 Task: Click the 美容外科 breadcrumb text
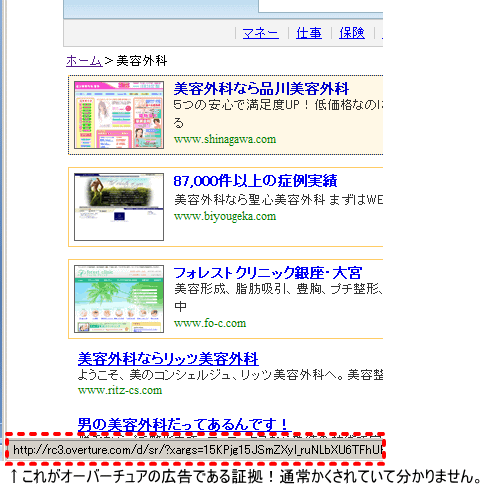tap(142, 61)
